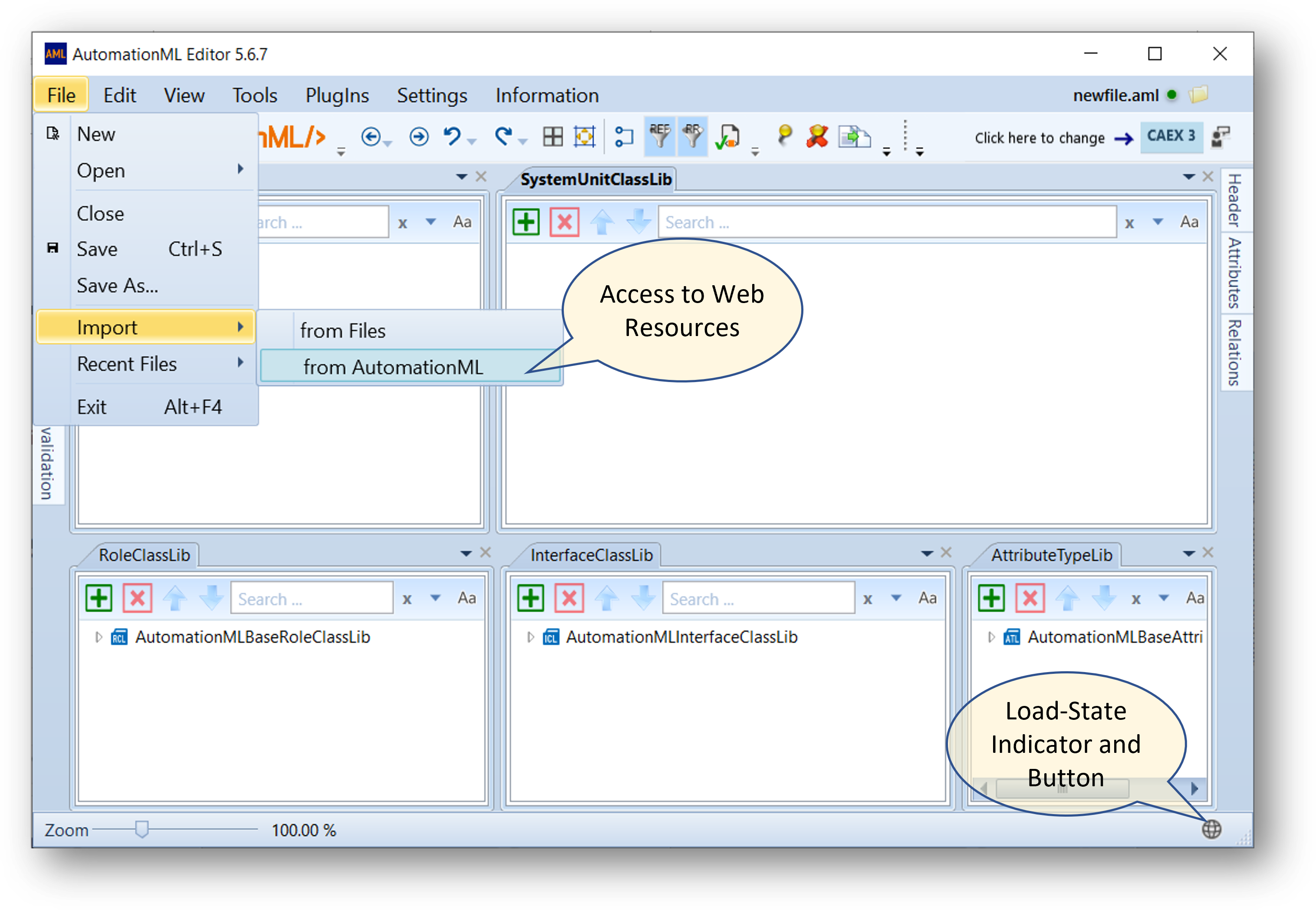The image size is (1316, 910).
Task: Toggle case-sensitive Aa in RoleClassLib search
Action: pos(467,598)
